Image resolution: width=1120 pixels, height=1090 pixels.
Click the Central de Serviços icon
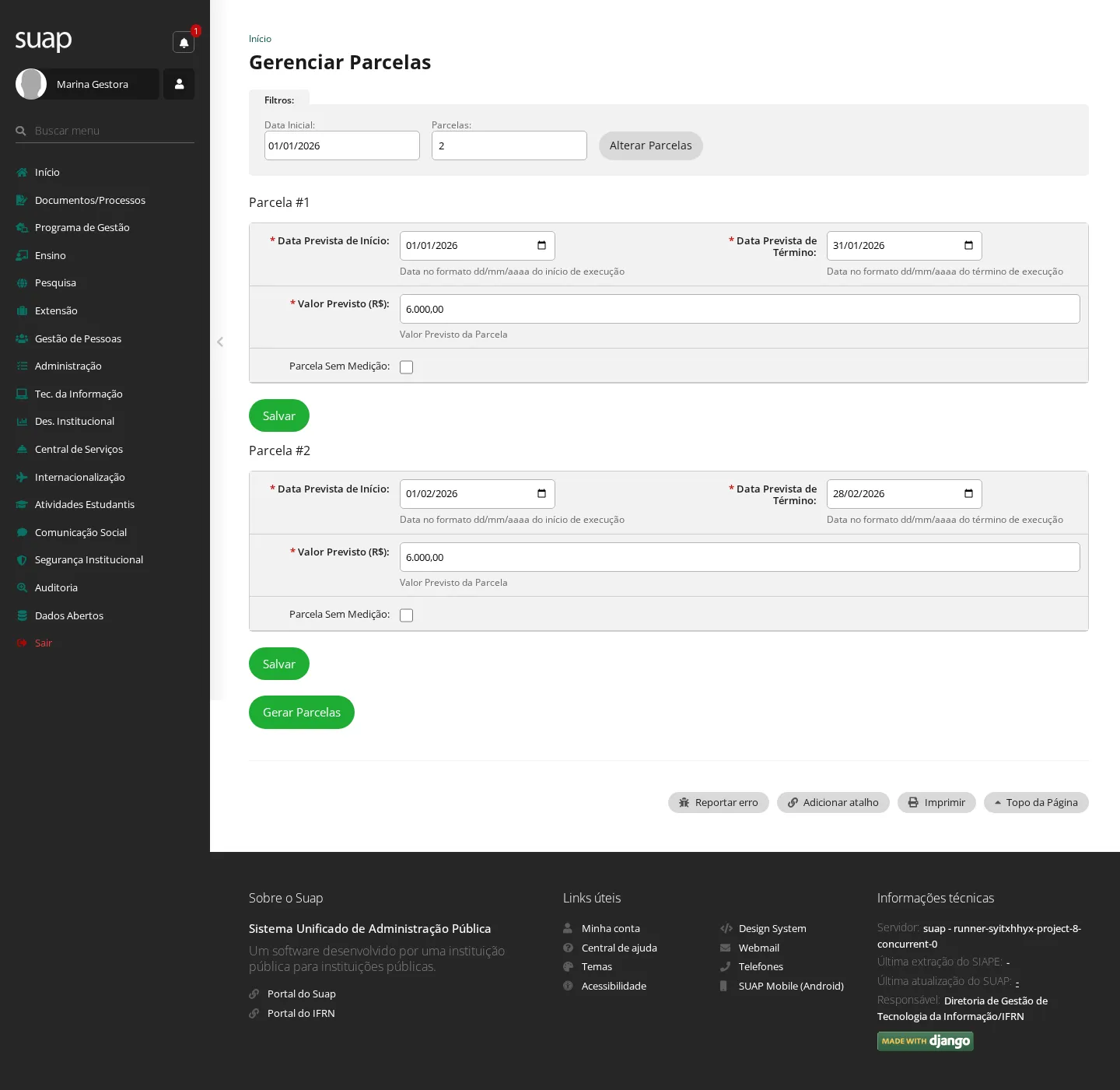22,449
